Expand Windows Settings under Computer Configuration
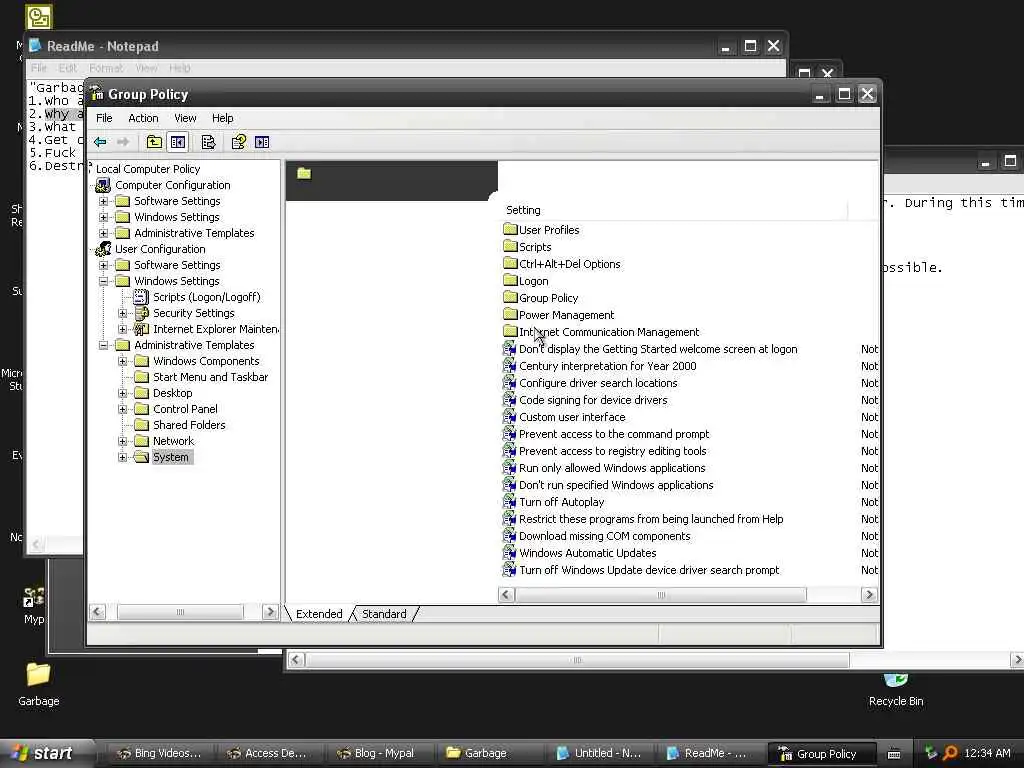This screenshot has height=768, width=1024. click(103, 217)
